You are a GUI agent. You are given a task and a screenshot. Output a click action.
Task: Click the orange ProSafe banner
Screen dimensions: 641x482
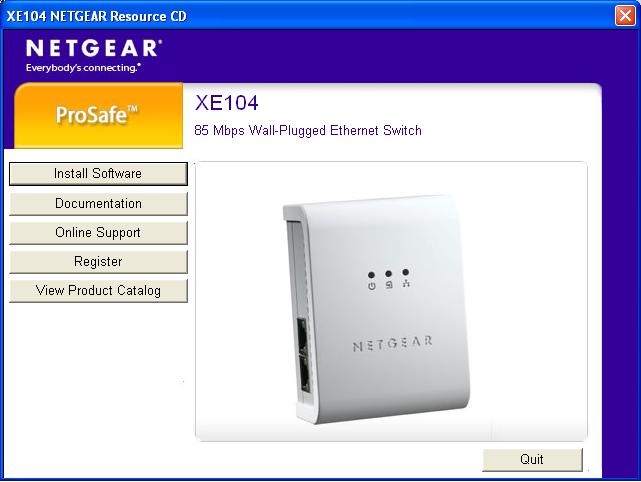coord(98,115)
